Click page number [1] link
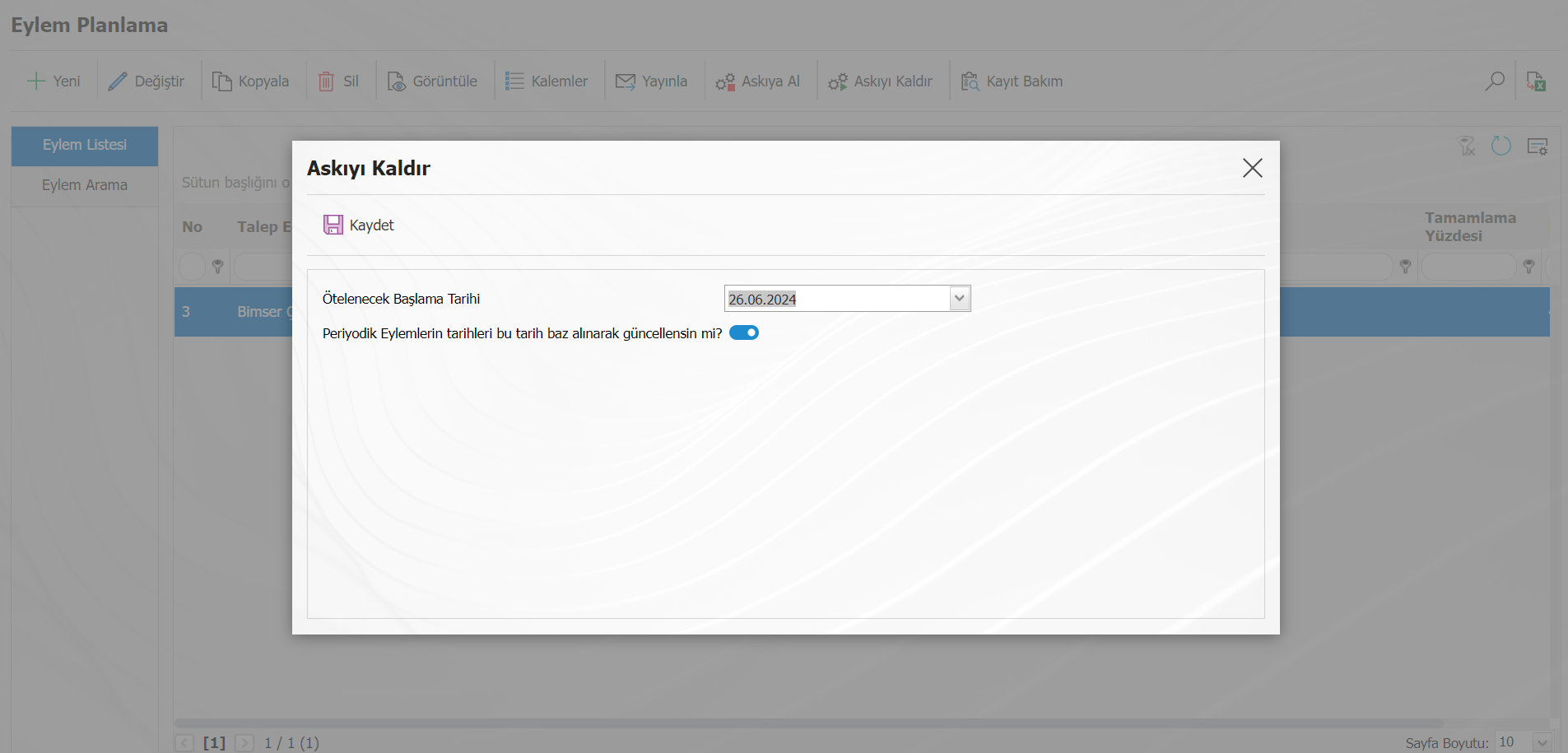The width and height of the screenshot is (1568, 753). pyautogui.click(x=214, y=743)
